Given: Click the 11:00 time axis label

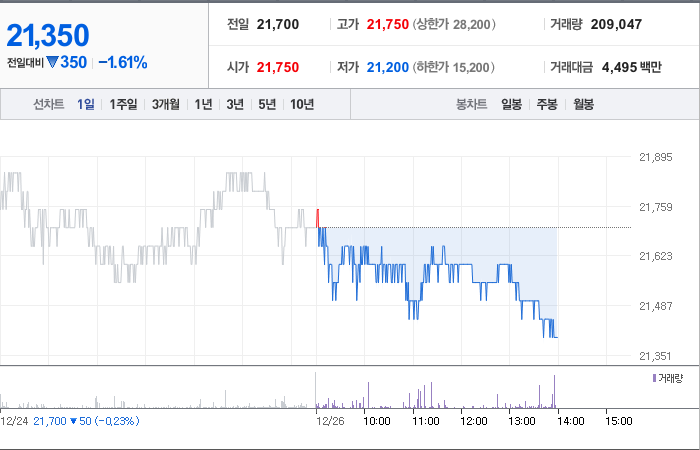Looking at the screenshot, I should (x=425, y=421).
